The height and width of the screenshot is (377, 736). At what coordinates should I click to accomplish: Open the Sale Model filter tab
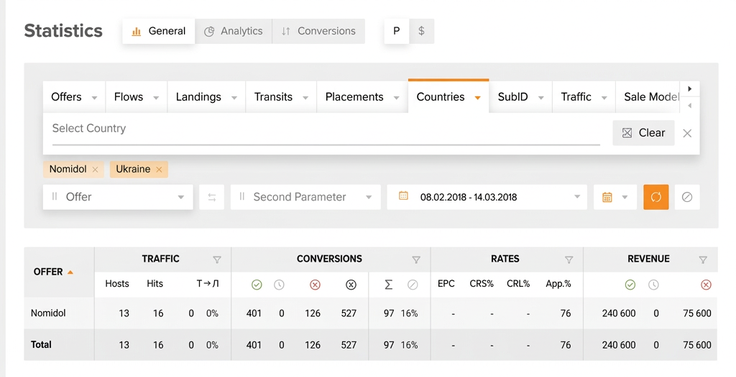(648, 97)
